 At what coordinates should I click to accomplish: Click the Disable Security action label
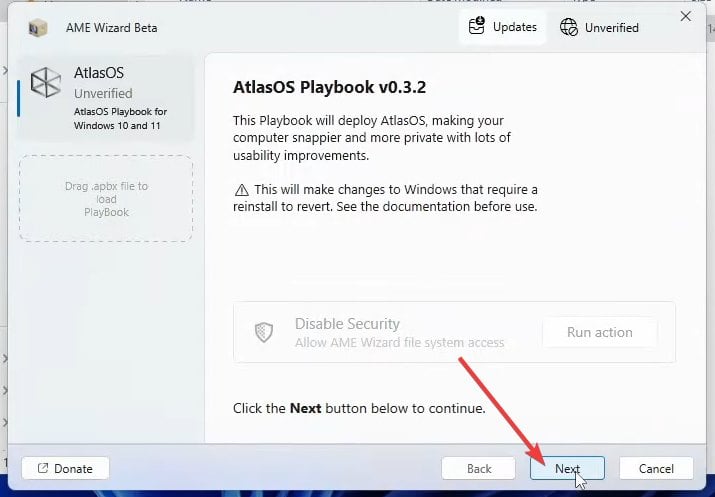click(347, 324)
